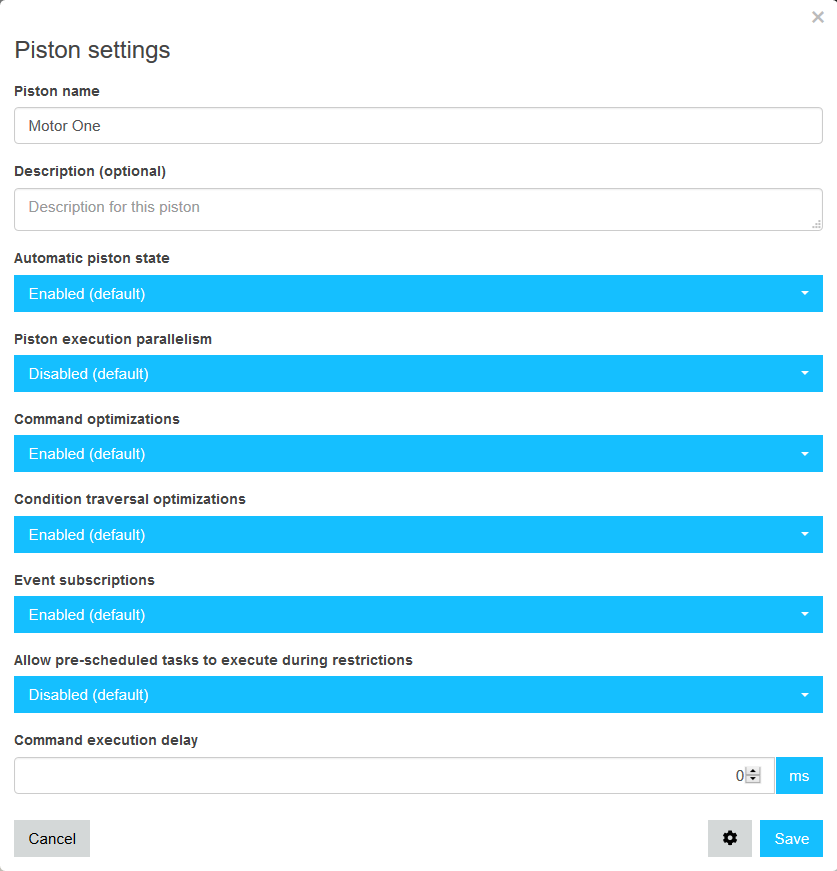Cancel the piston settings dialog
837x871 pixels.
52,838
